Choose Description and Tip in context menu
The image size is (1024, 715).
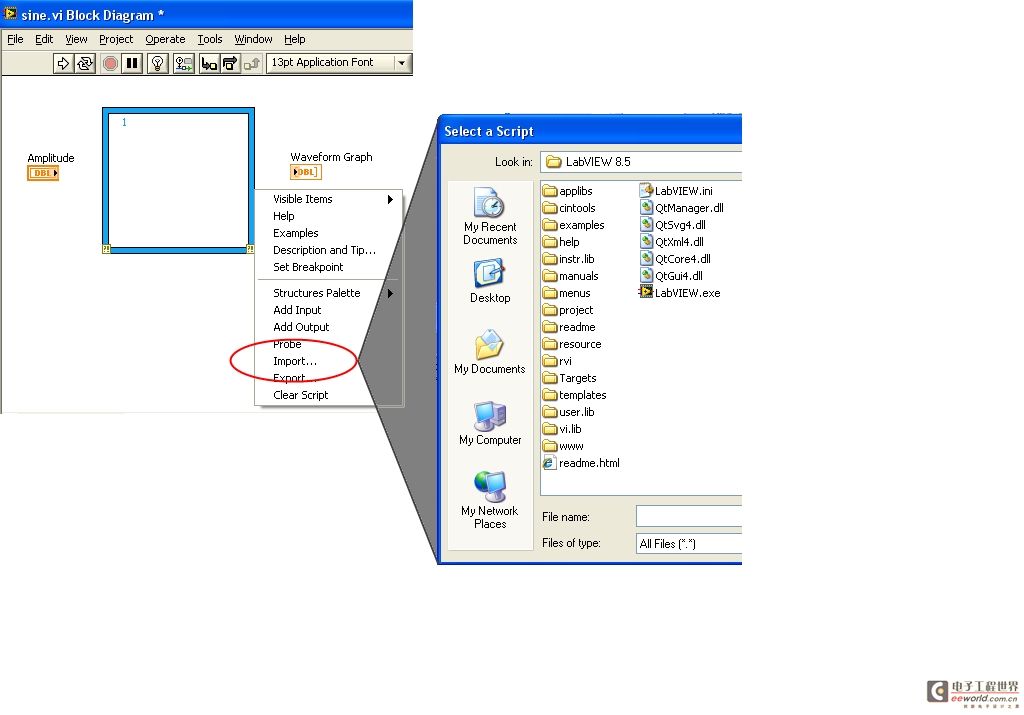pyautogui.click(x=328, y=250)
